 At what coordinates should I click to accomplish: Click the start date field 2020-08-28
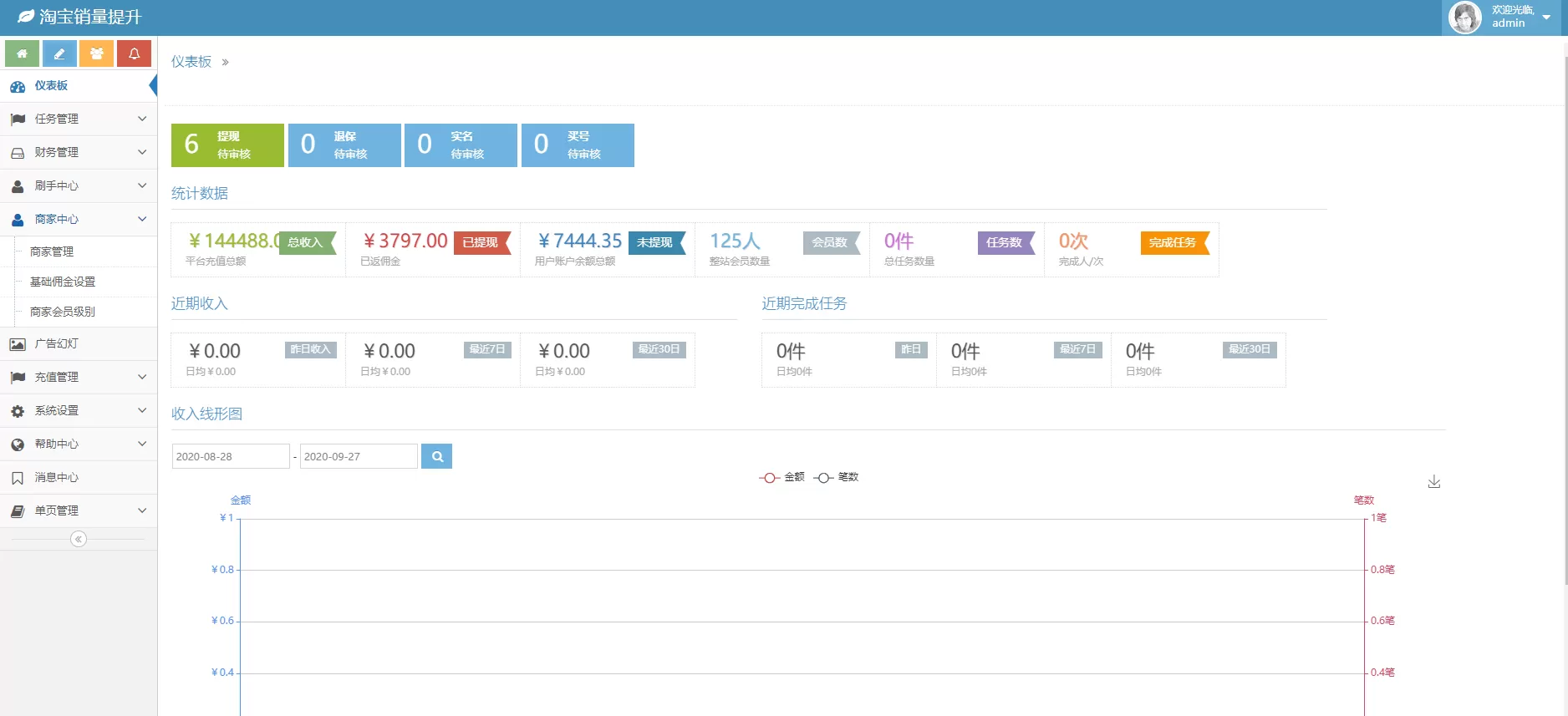230,456
